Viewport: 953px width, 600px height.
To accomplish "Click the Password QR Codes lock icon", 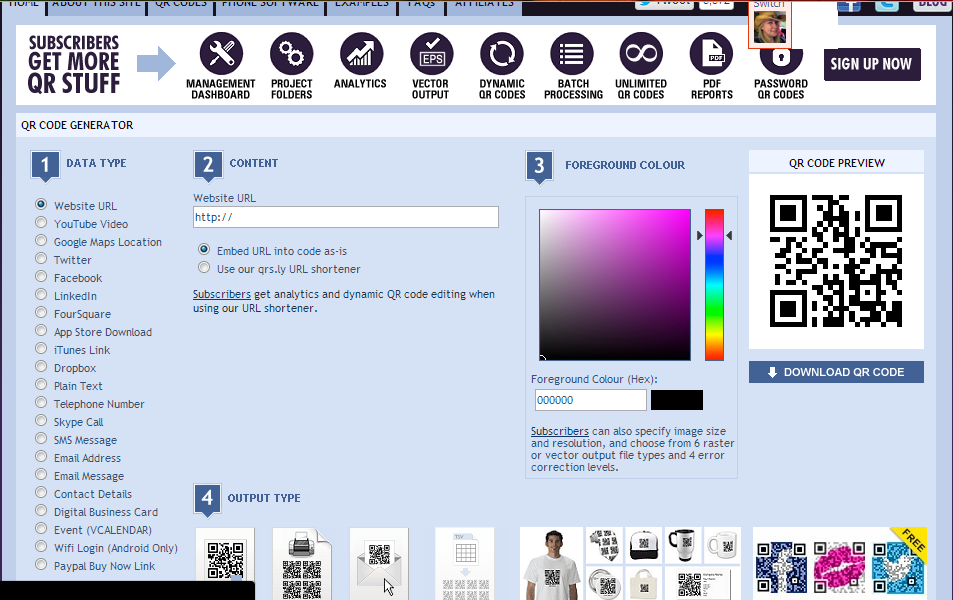I will pos(781,60).
